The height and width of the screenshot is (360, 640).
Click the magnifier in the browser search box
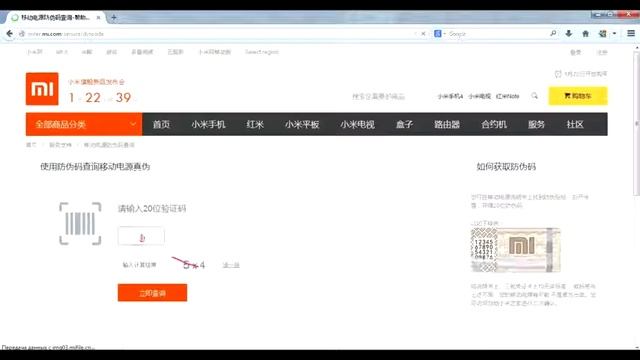pos(553,33)
